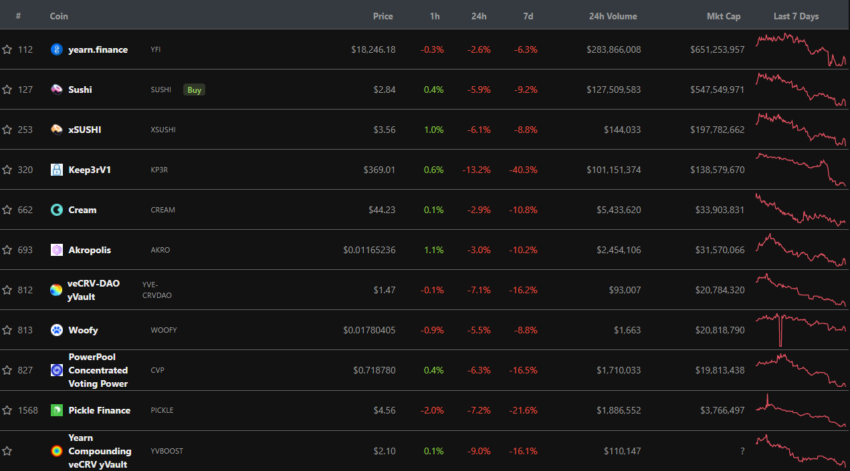
Task: Click the Buy button next to Sushi
Action: click(x=194, y=90)
